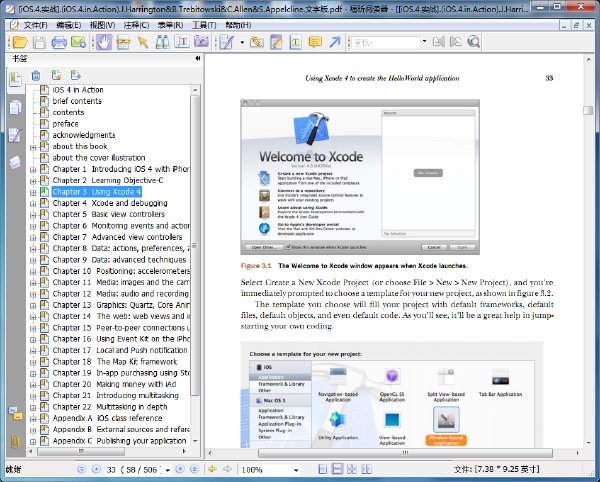Open the 'preface' bookmark
Viewport: 600px width, 482px height.
click(x=65, y=124)
